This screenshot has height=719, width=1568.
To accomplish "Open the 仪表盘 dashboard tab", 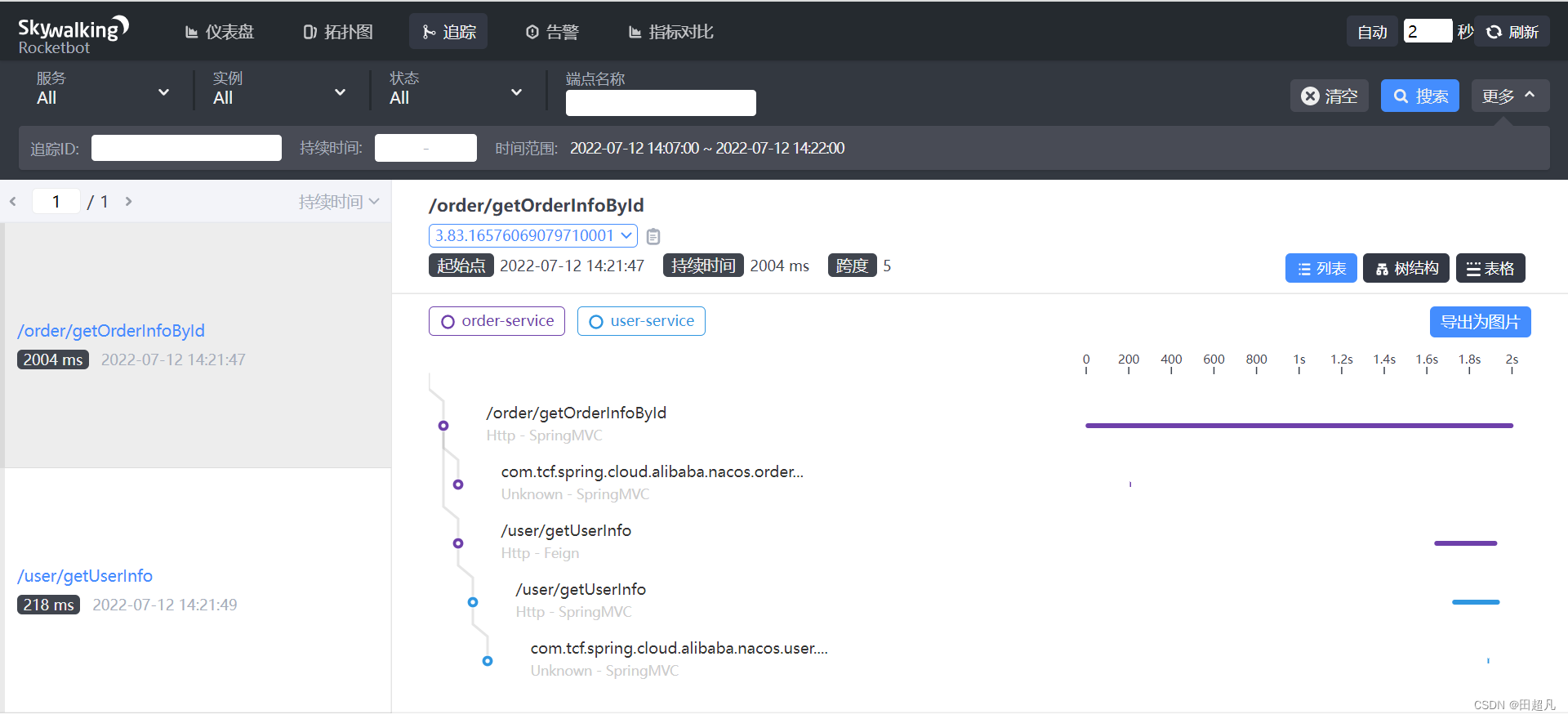I will [x=220, y=32].
